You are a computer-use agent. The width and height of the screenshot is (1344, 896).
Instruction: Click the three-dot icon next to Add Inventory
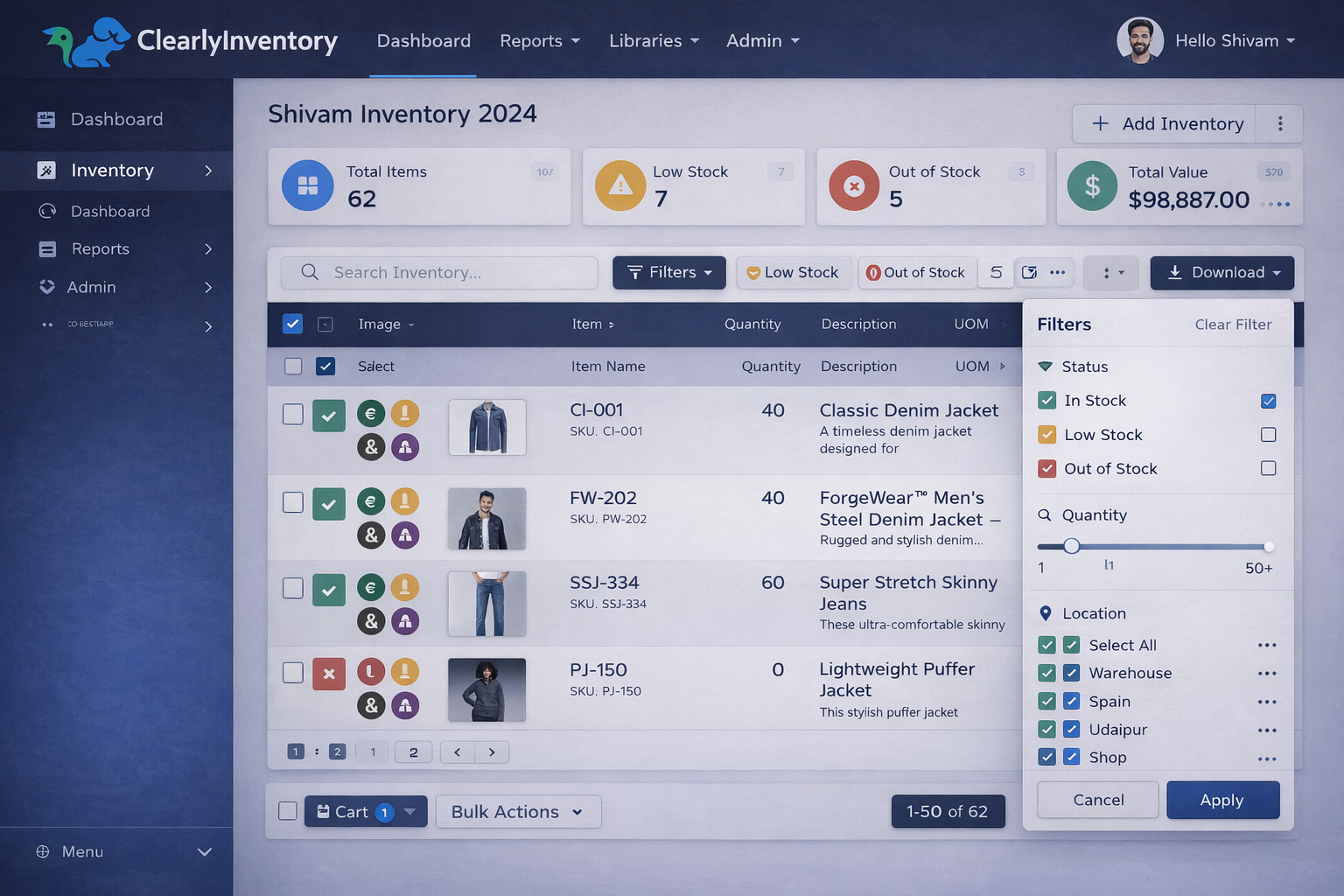point(1279,123)
